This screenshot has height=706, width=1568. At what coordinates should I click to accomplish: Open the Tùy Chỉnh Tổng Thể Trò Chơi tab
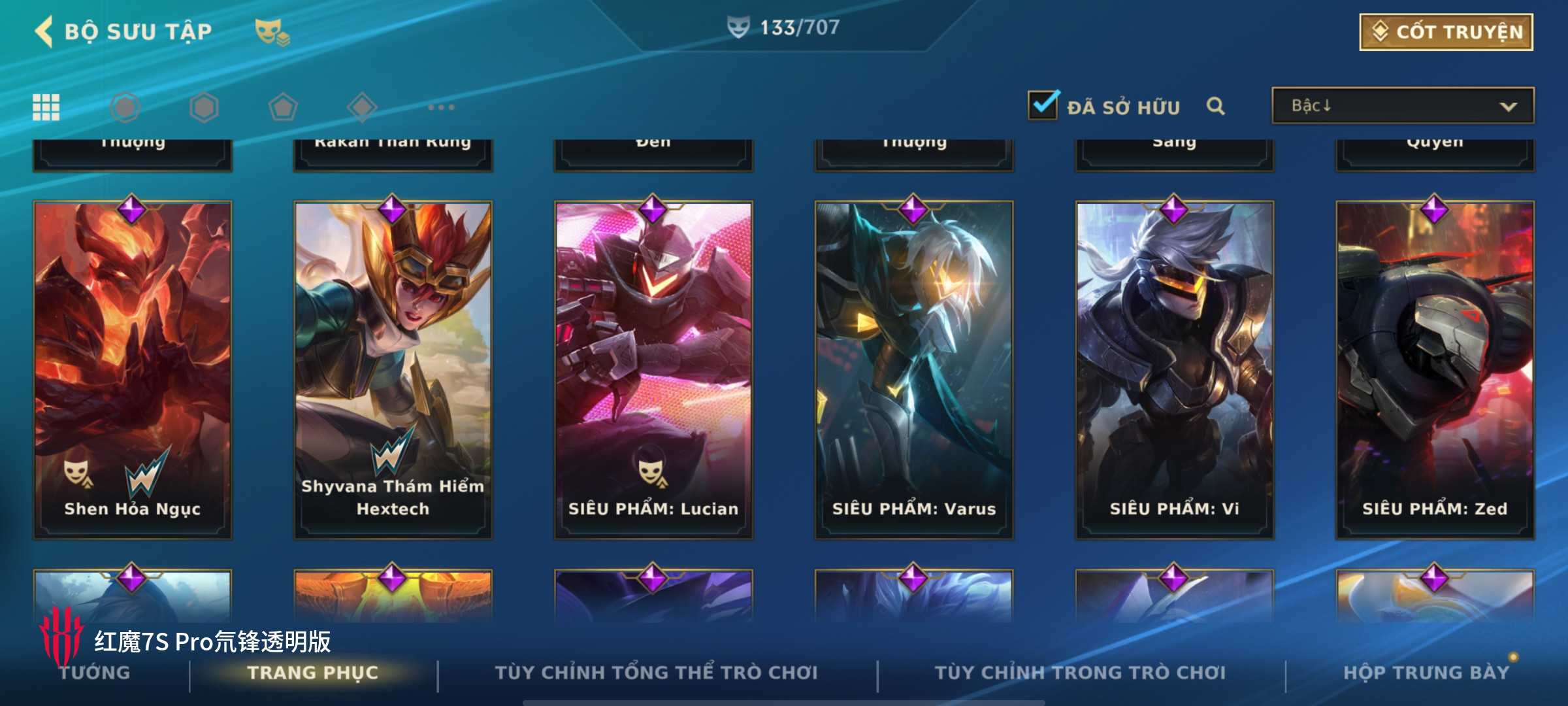pos(657,672)
